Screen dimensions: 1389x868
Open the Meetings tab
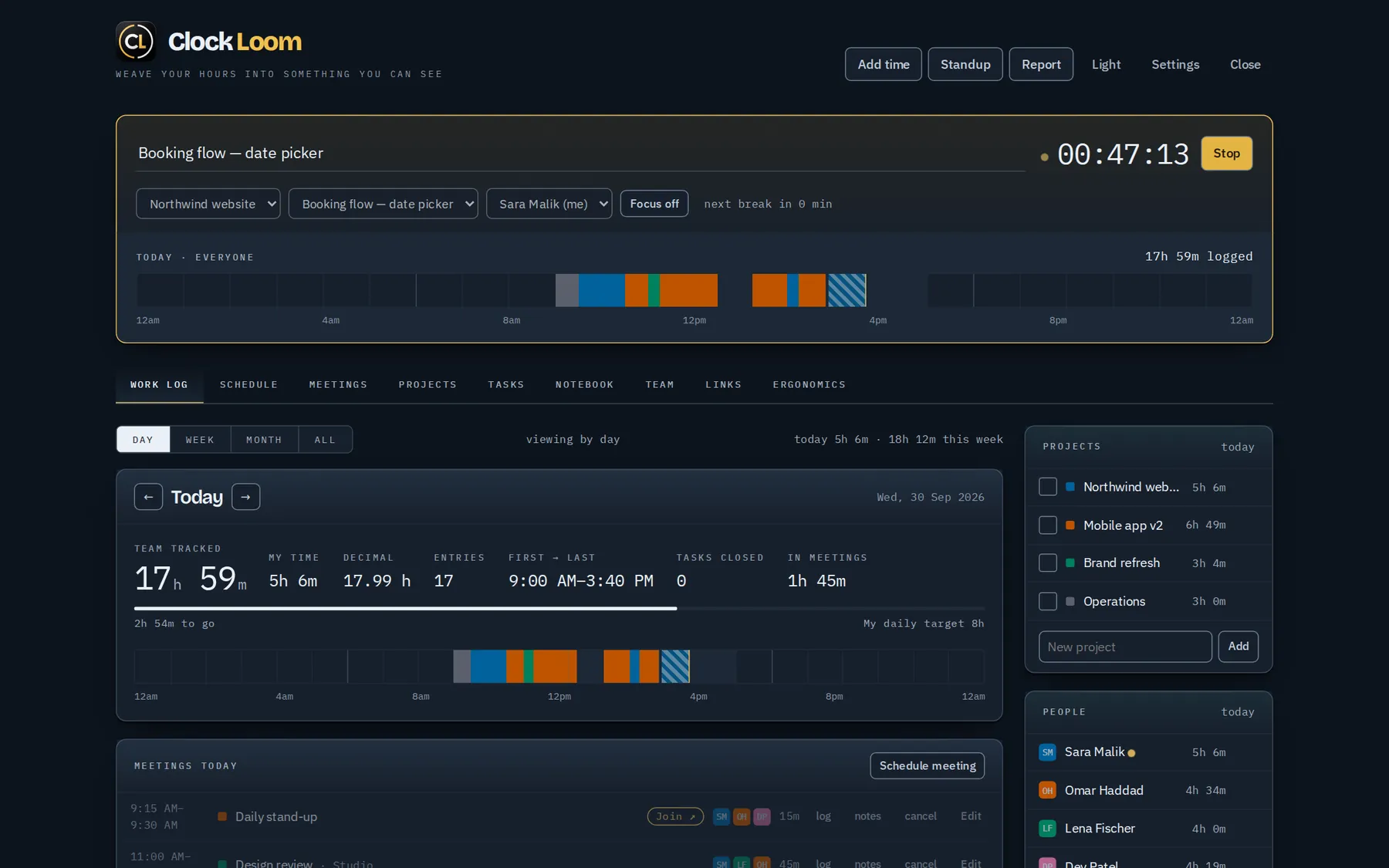pos(338,384)
